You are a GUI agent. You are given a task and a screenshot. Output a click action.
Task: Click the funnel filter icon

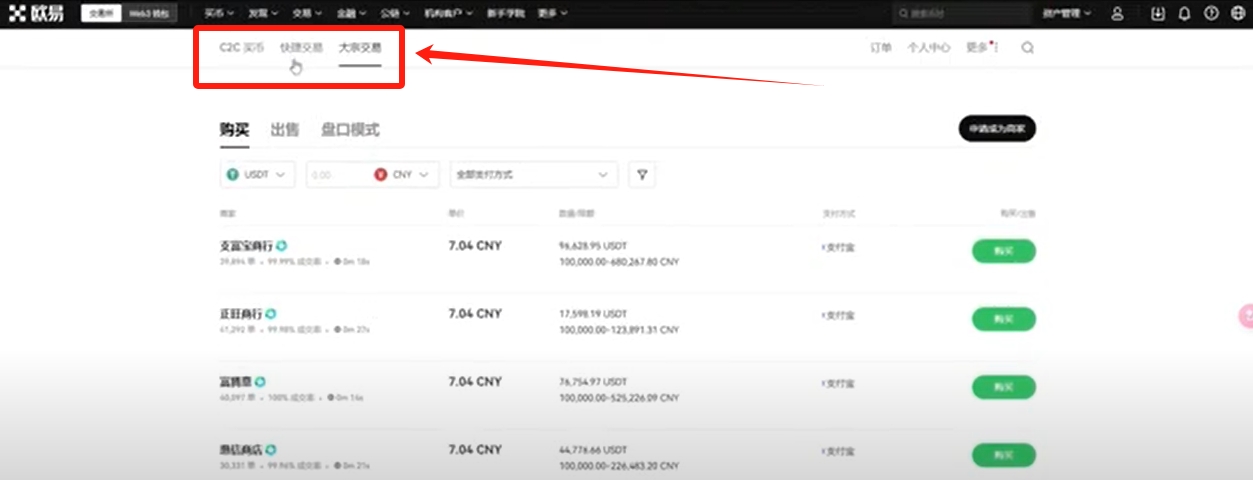[x=642, y=174]
